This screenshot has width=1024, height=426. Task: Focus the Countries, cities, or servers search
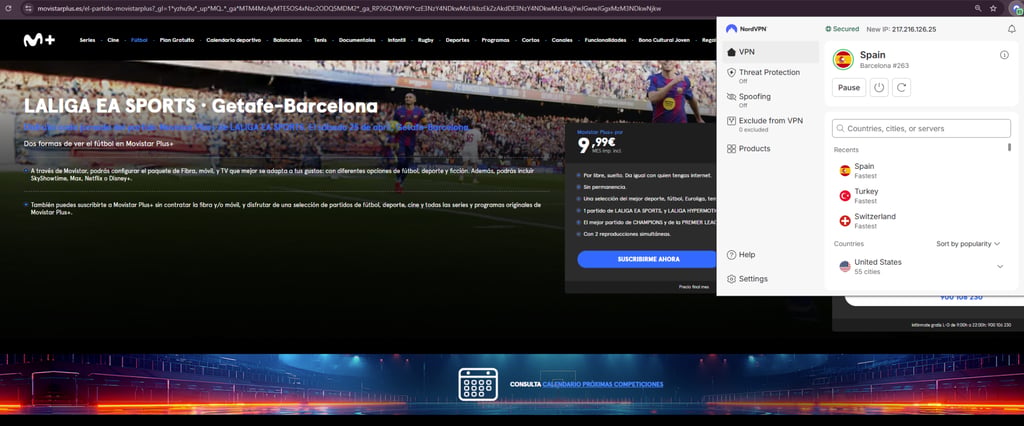(921, 129)
